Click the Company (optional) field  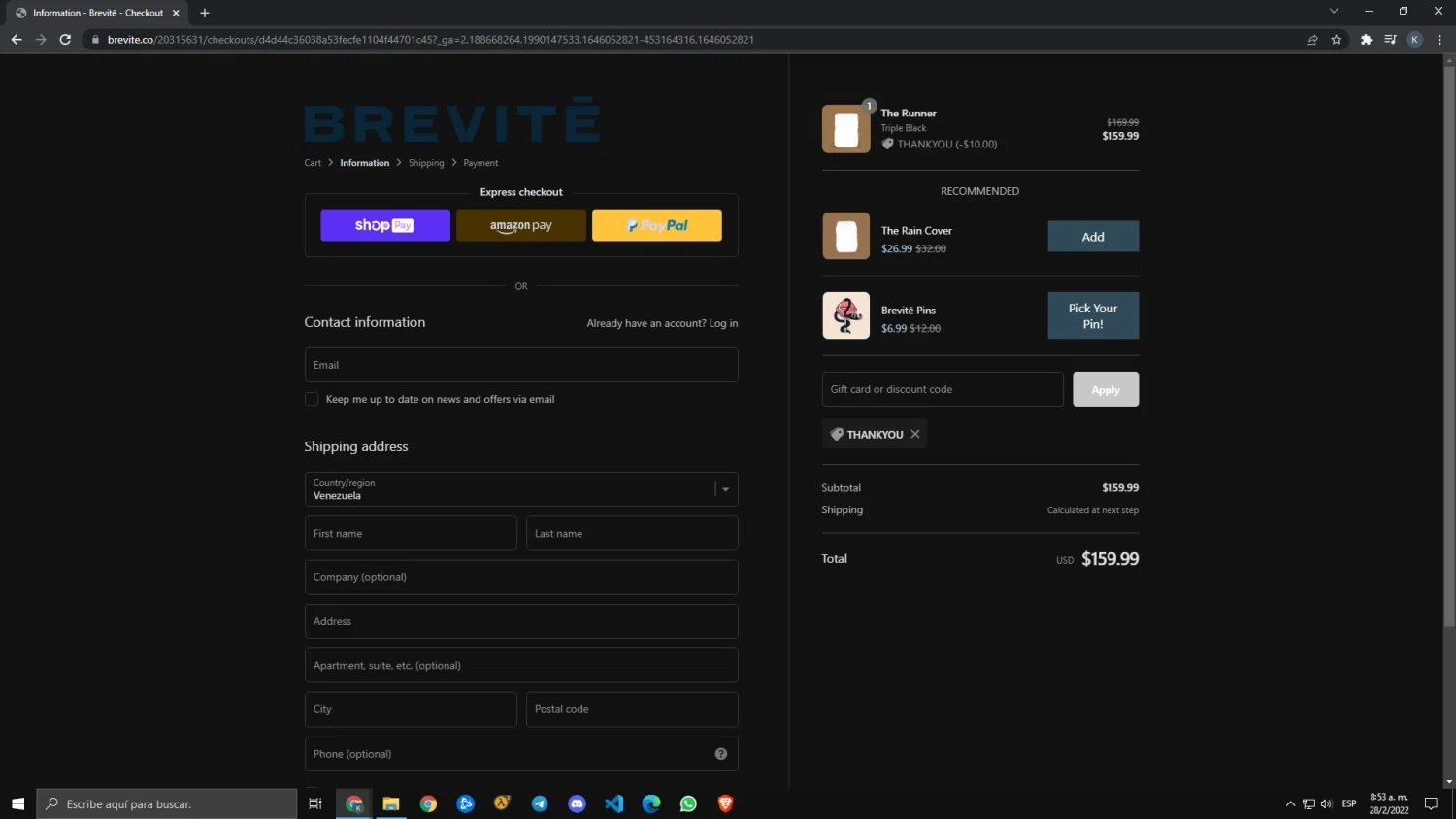[521, 577]
